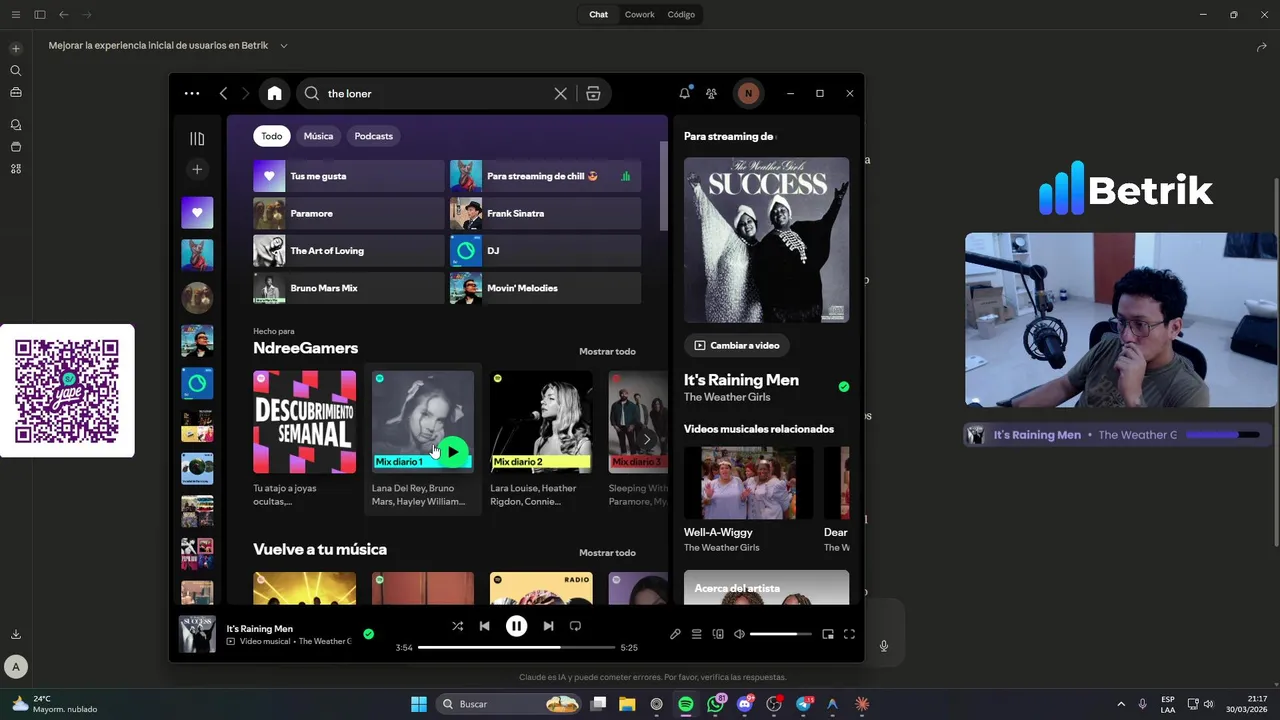This screenshot has width=1280, height=720.
Task: Open Well-A-Wiggy related video
Action: pos(750,500)
